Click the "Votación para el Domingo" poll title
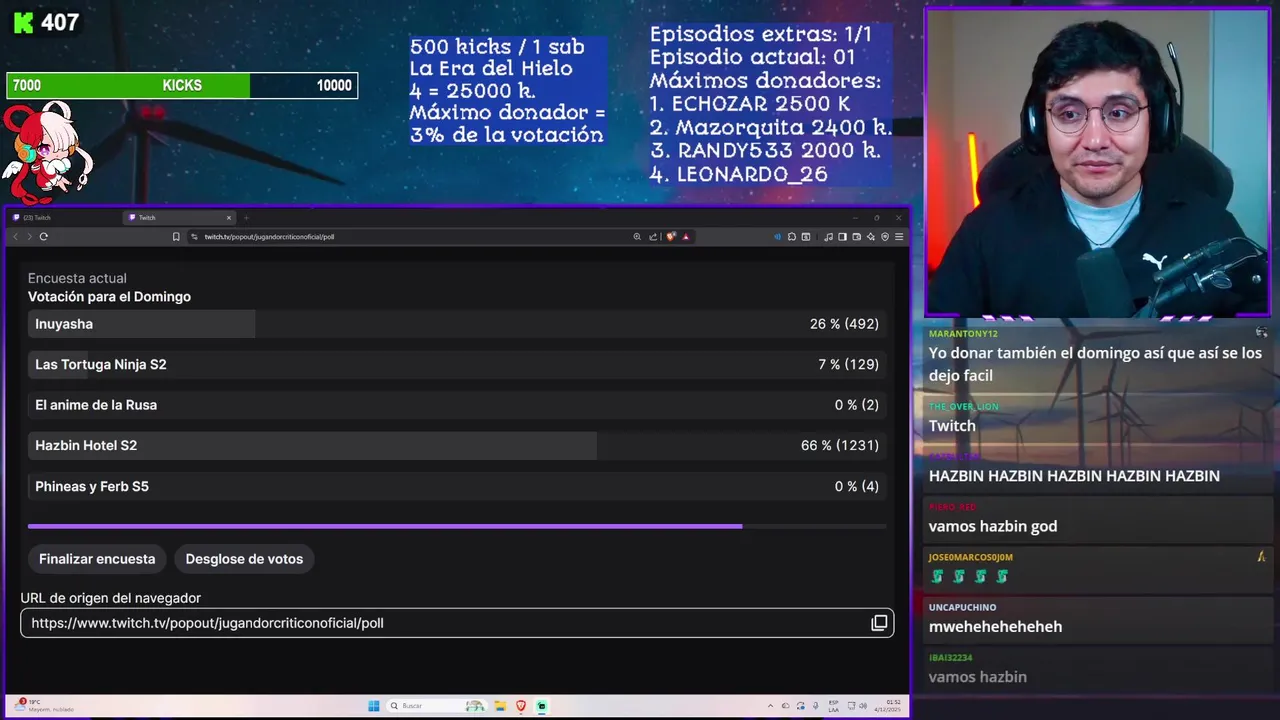This screenshot has height=720, width=1280. 109,297
